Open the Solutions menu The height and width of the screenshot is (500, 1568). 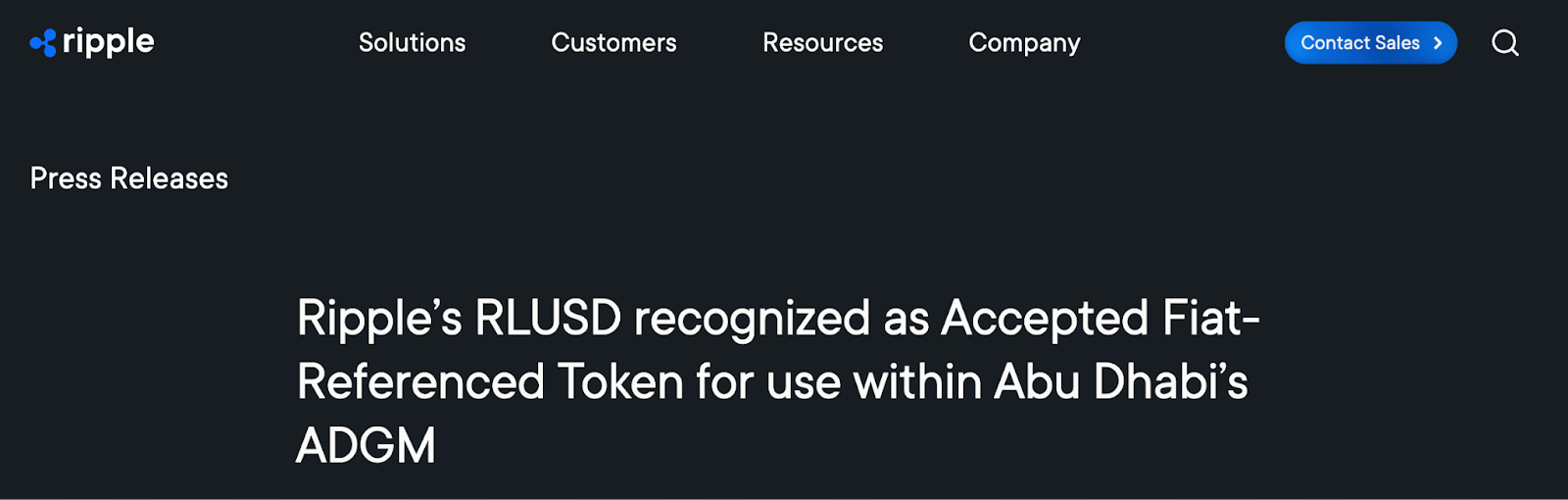click(x=412, y=43)
